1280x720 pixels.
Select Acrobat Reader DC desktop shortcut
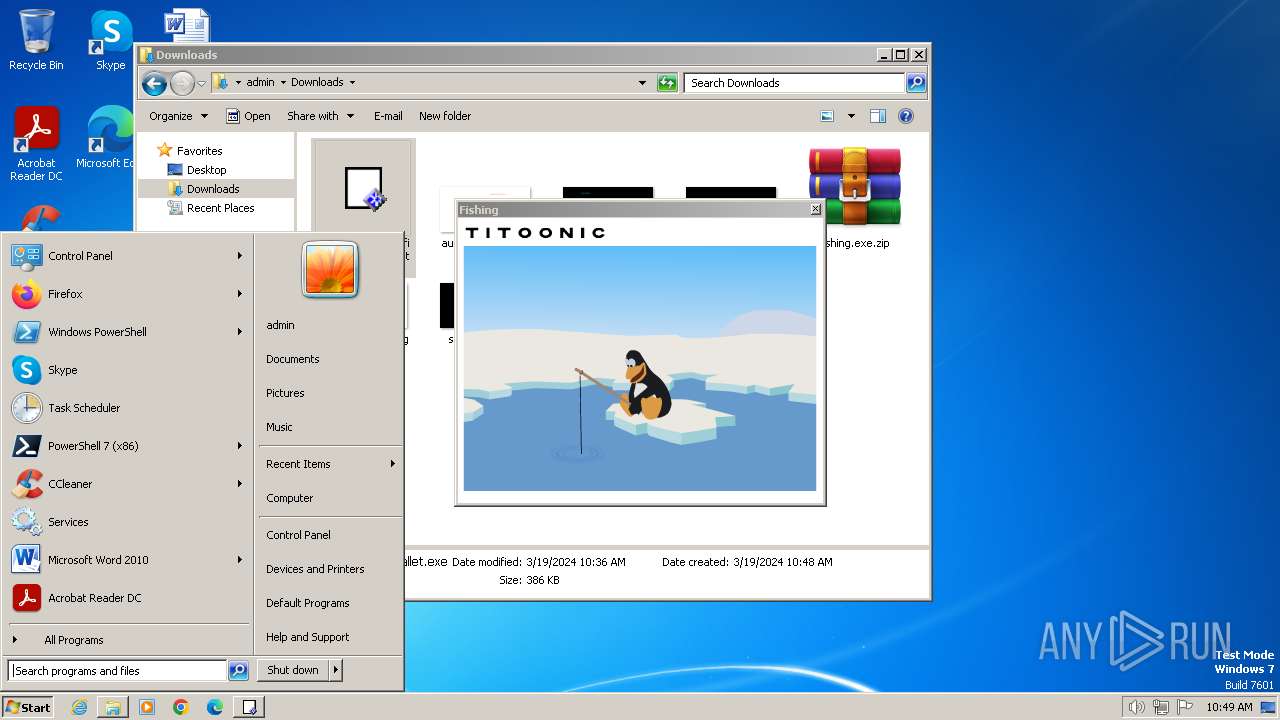pos(36,144)
